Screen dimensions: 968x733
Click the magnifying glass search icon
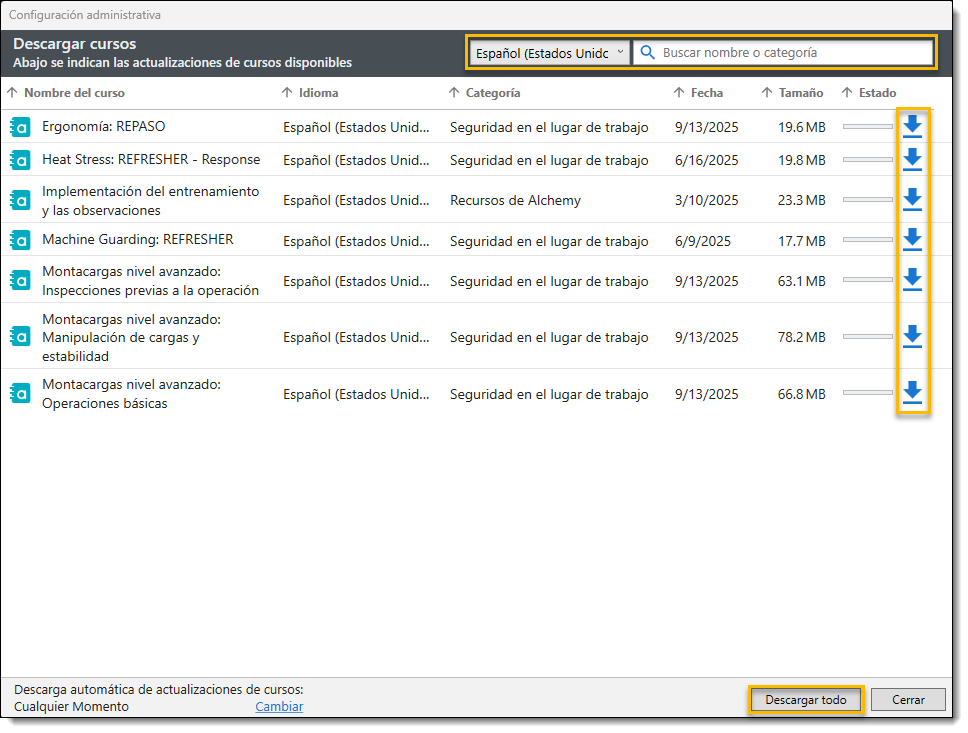click(648, 53)
